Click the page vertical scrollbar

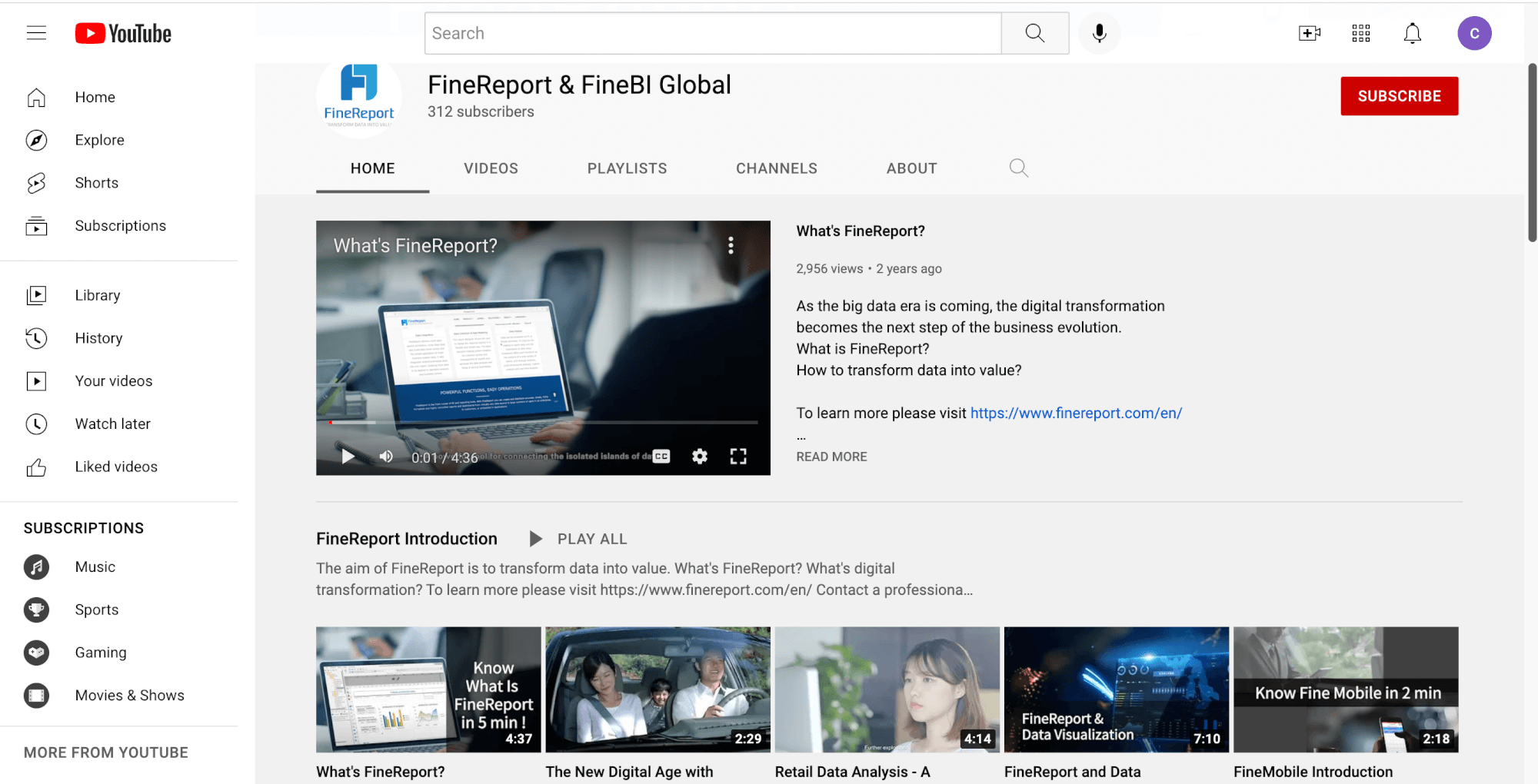[1531, 154]
